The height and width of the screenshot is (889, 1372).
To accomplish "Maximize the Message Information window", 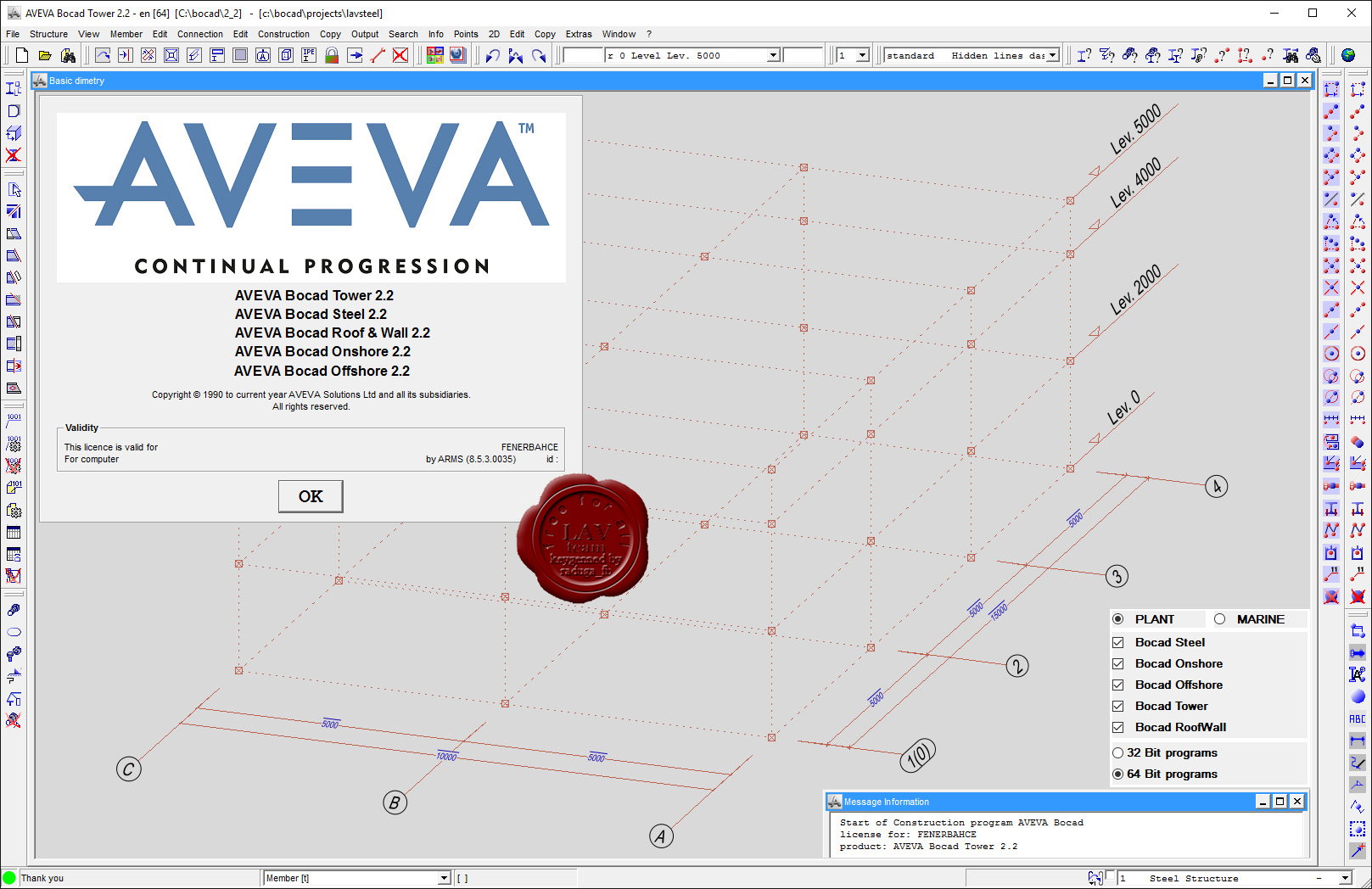I will [x=1280, y=802].
